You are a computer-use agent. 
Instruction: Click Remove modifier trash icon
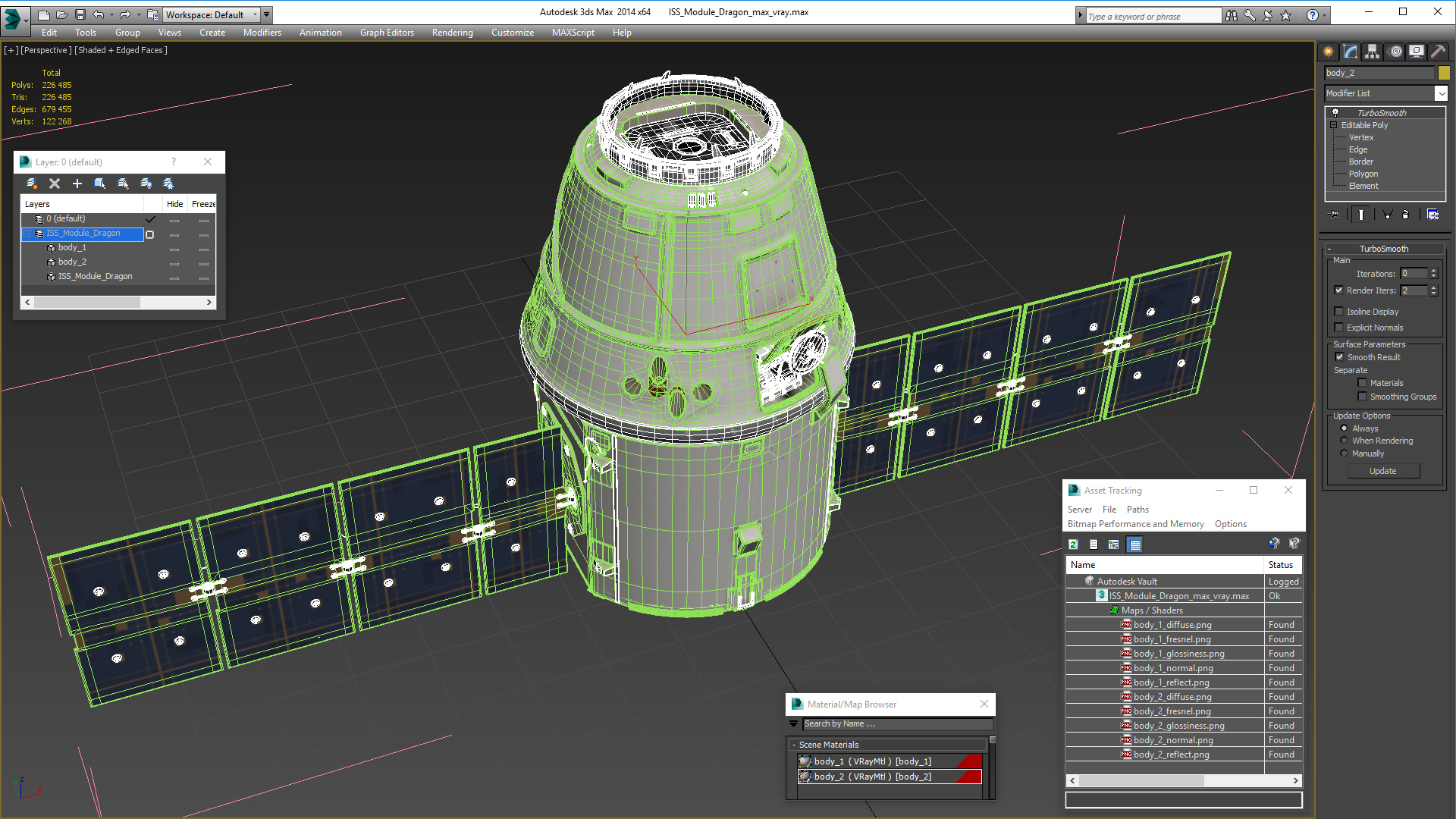point(1405,215)
